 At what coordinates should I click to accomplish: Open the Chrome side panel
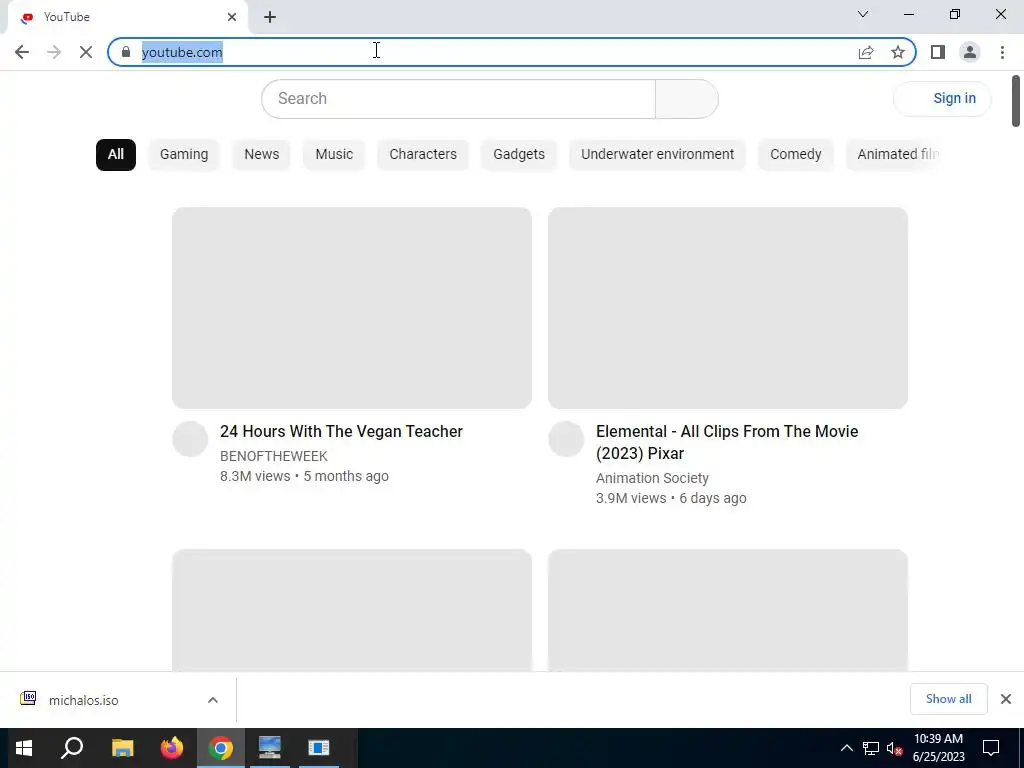pos(938,52)
